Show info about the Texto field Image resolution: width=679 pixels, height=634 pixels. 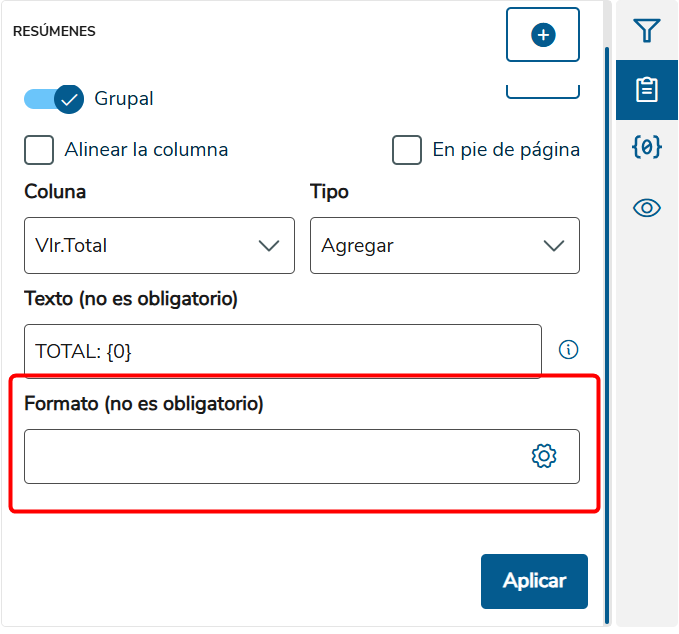point(568,349)
